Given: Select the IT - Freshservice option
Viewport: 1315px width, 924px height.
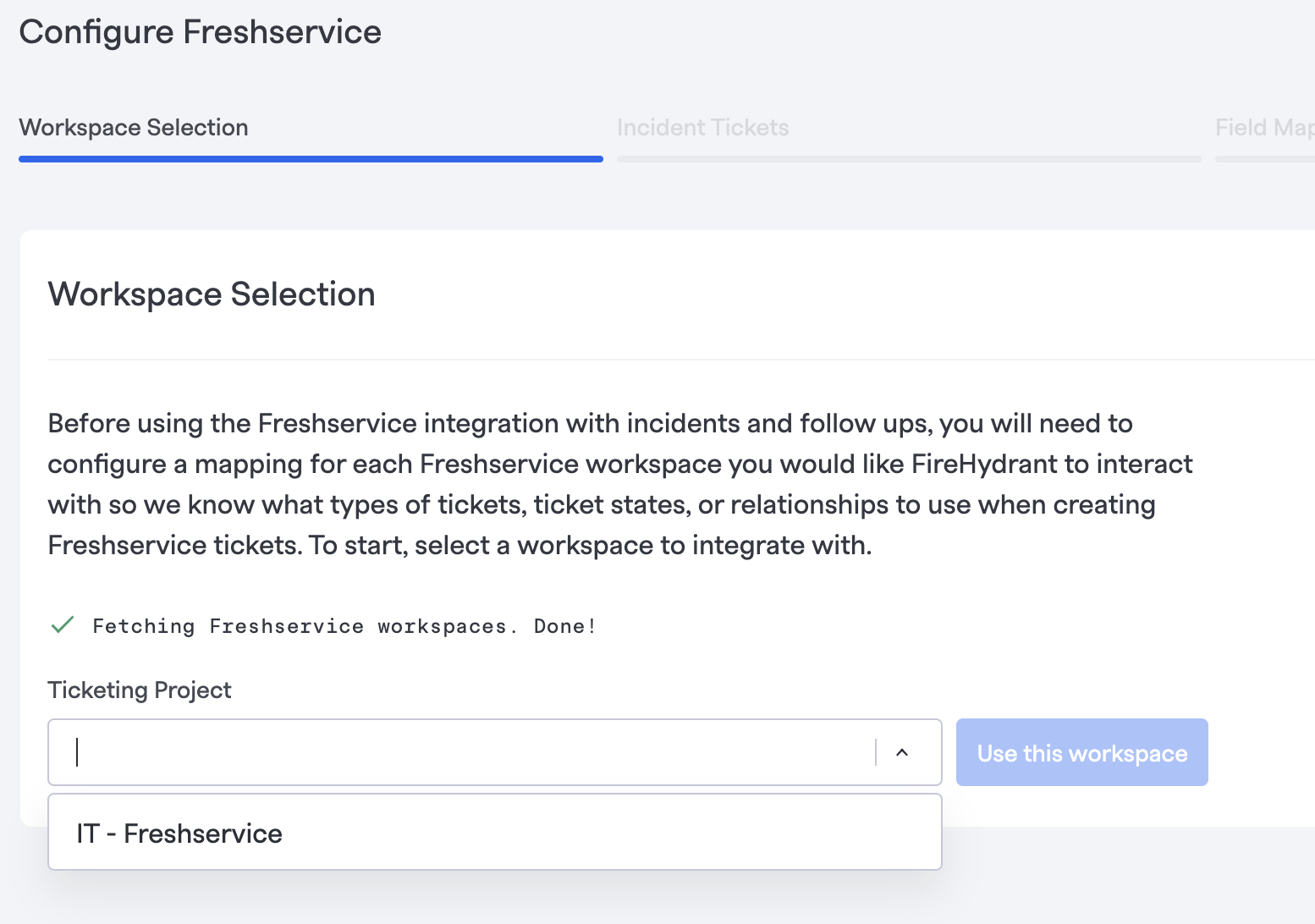Looking at the screenshot, I should click(179, 833).
